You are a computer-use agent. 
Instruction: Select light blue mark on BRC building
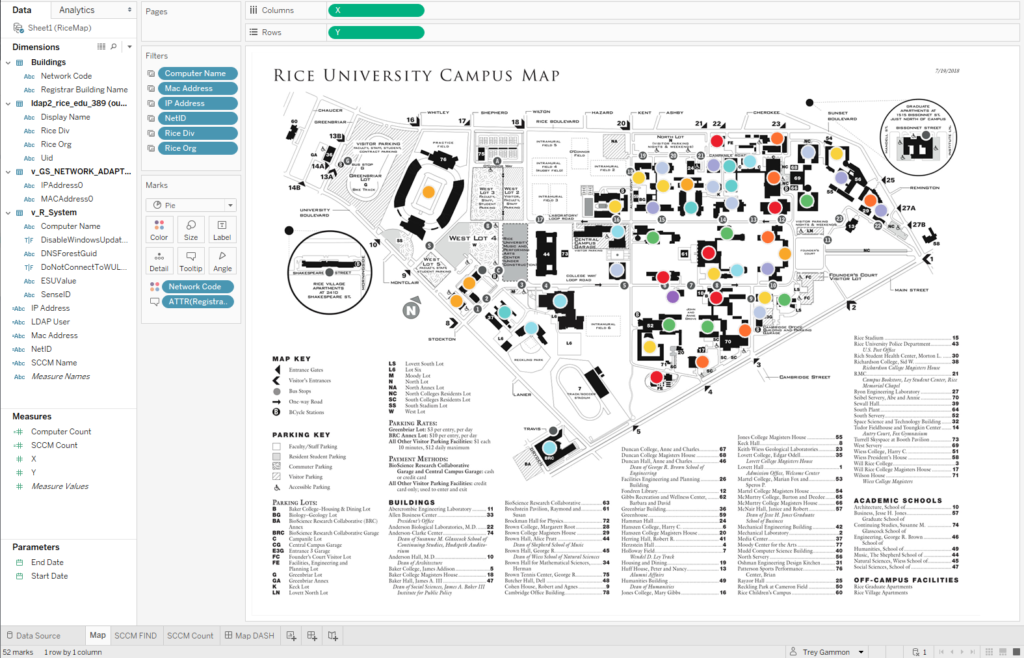click(549, 448)
